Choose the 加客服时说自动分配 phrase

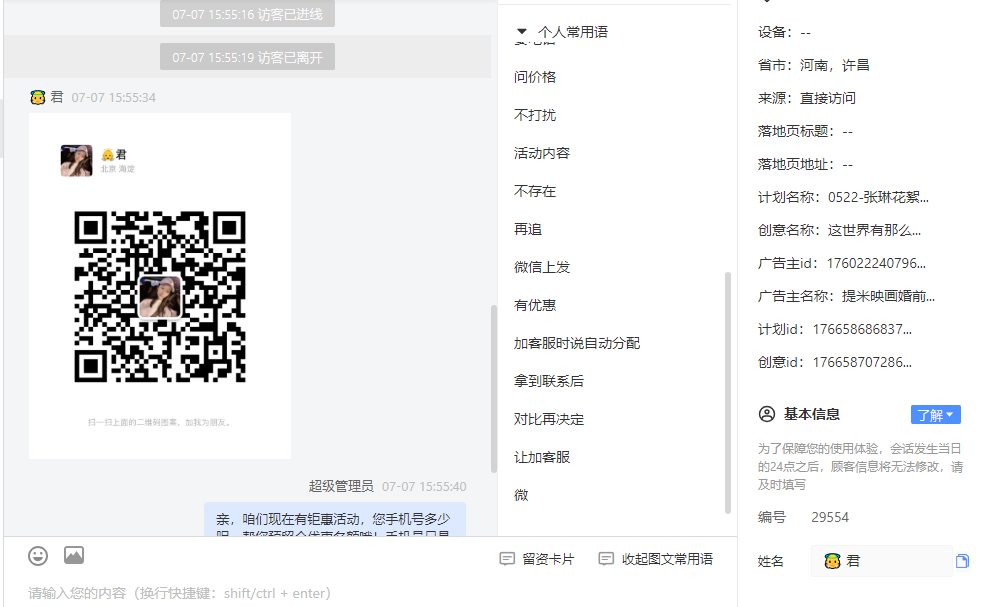[577, 344]
